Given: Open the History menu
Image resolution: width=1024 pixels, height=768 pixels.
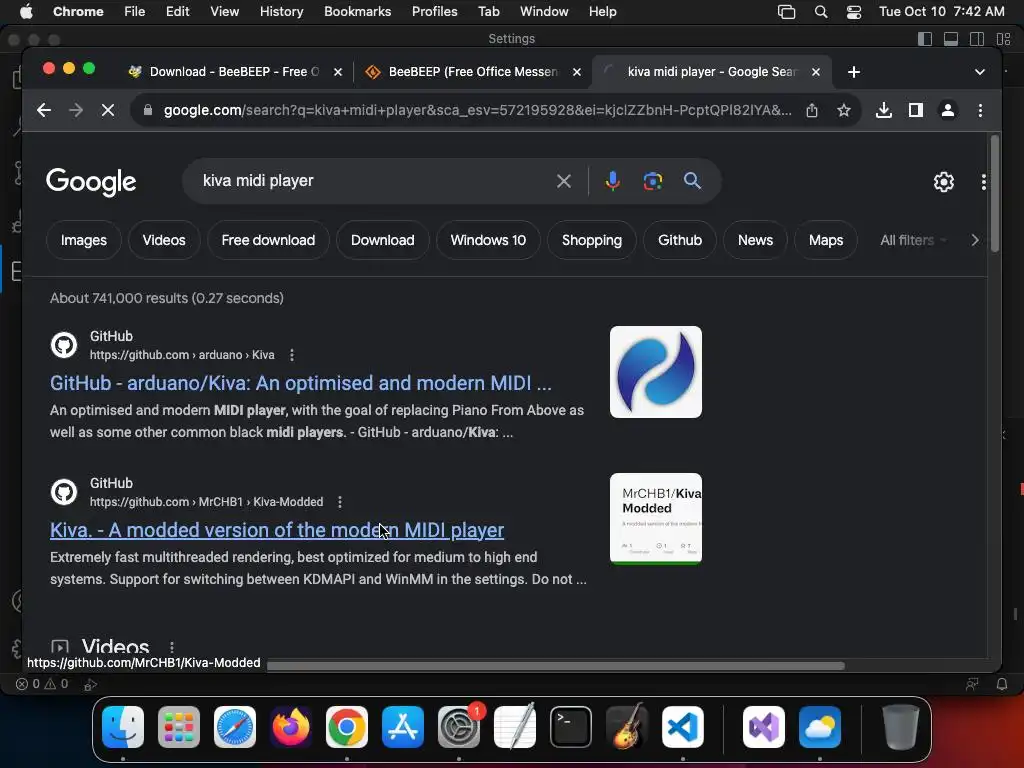Looking at the screenshot, I should tap(281, 12).
